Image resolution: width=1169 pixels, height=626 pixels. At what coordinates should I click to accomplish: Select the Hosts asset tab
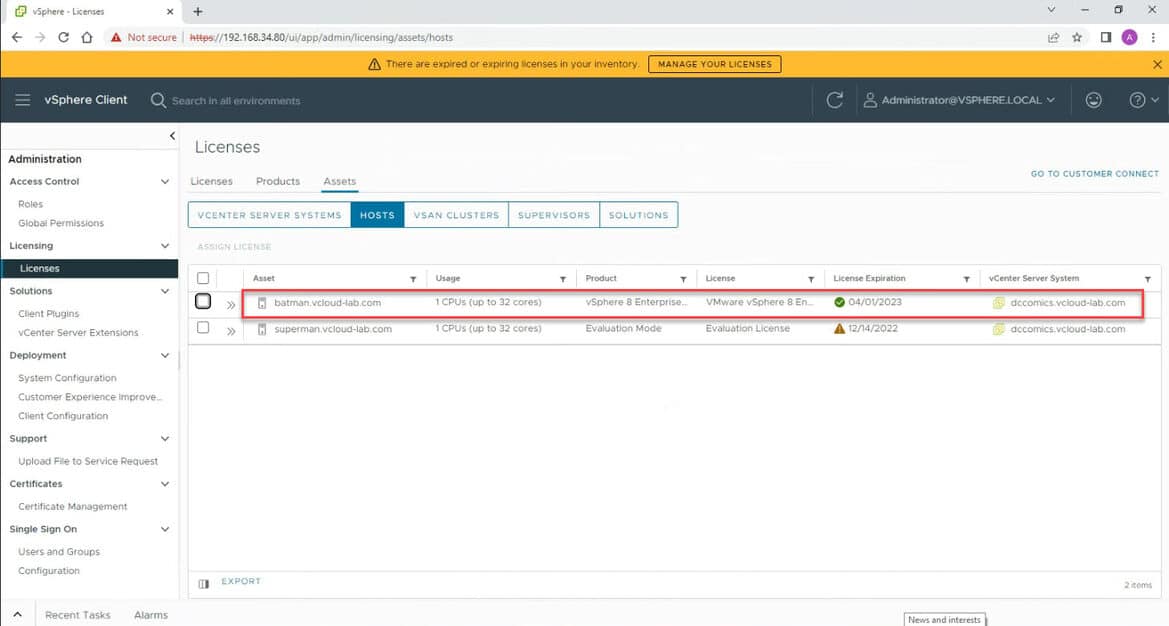point(377,215)
